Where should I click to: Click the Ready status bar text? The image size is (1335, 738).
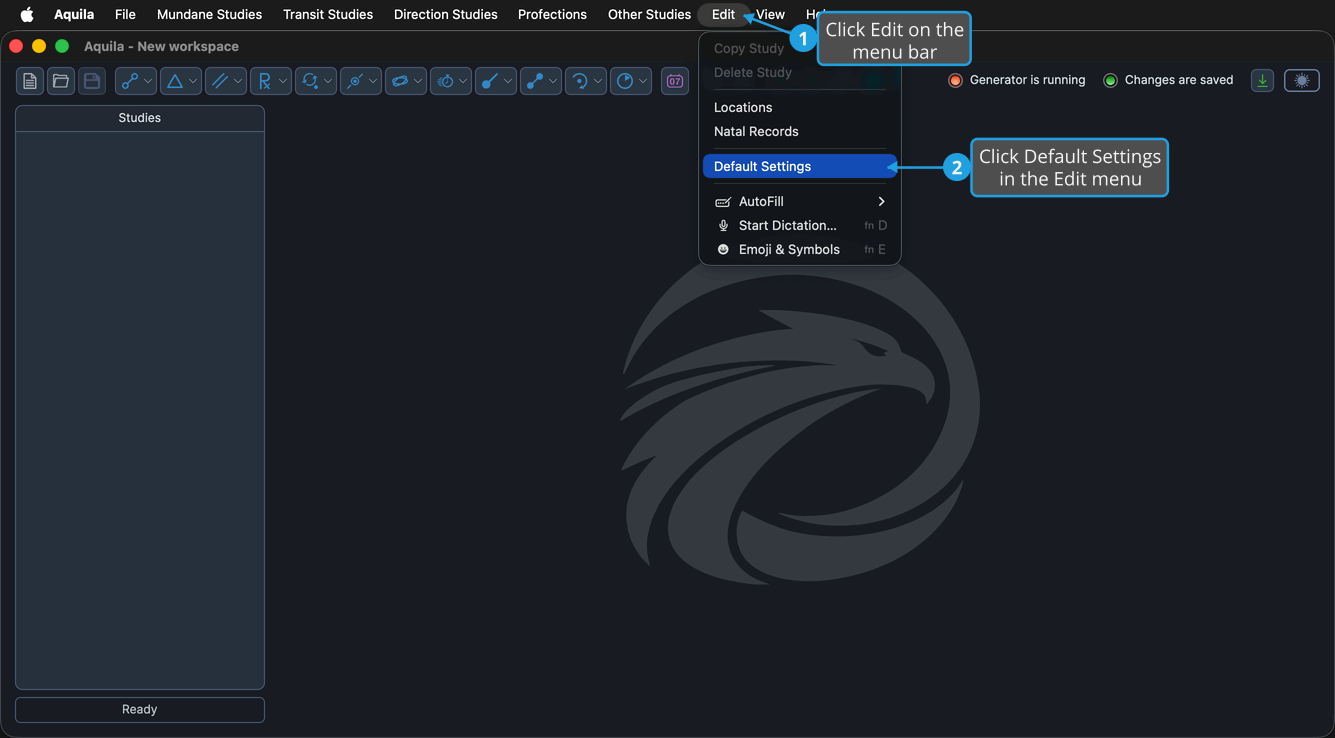140,709
